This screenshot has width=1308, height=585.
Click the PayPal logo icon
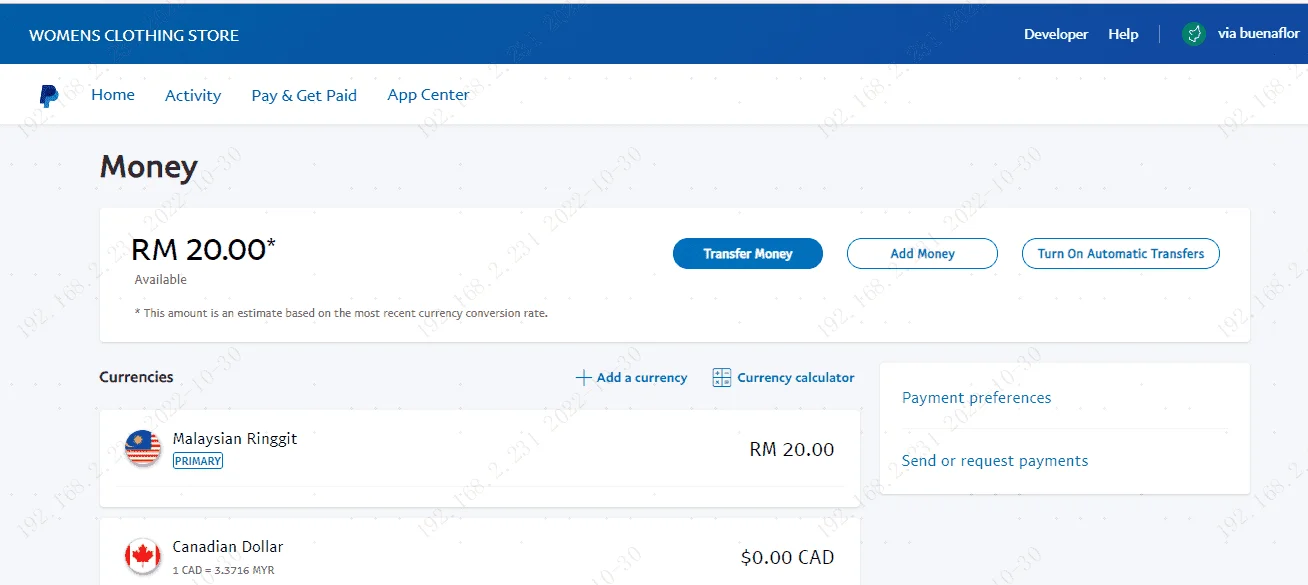[x=49, y=96]
